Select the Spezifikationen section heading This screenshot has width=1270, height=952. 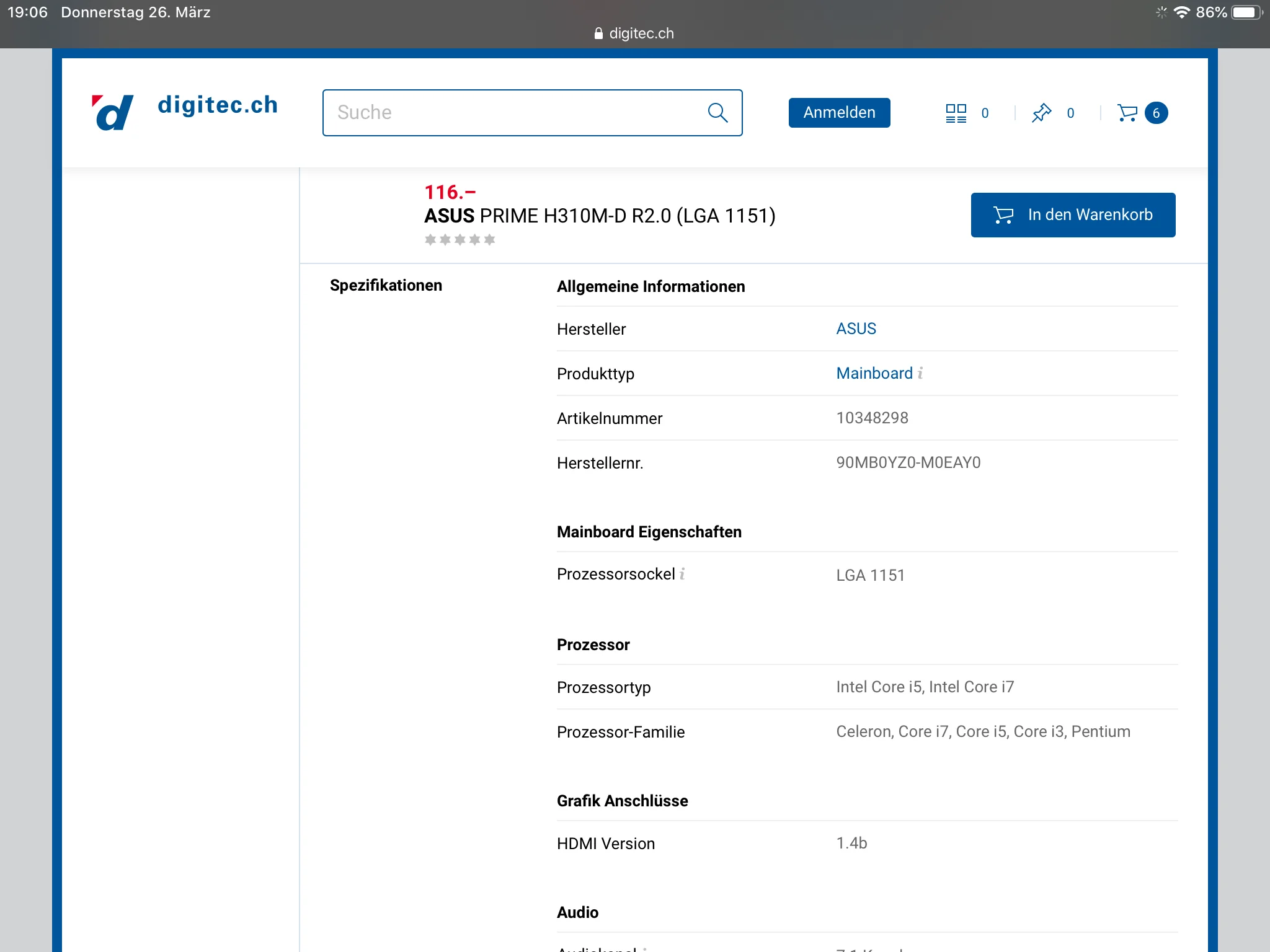coord(386,285)
